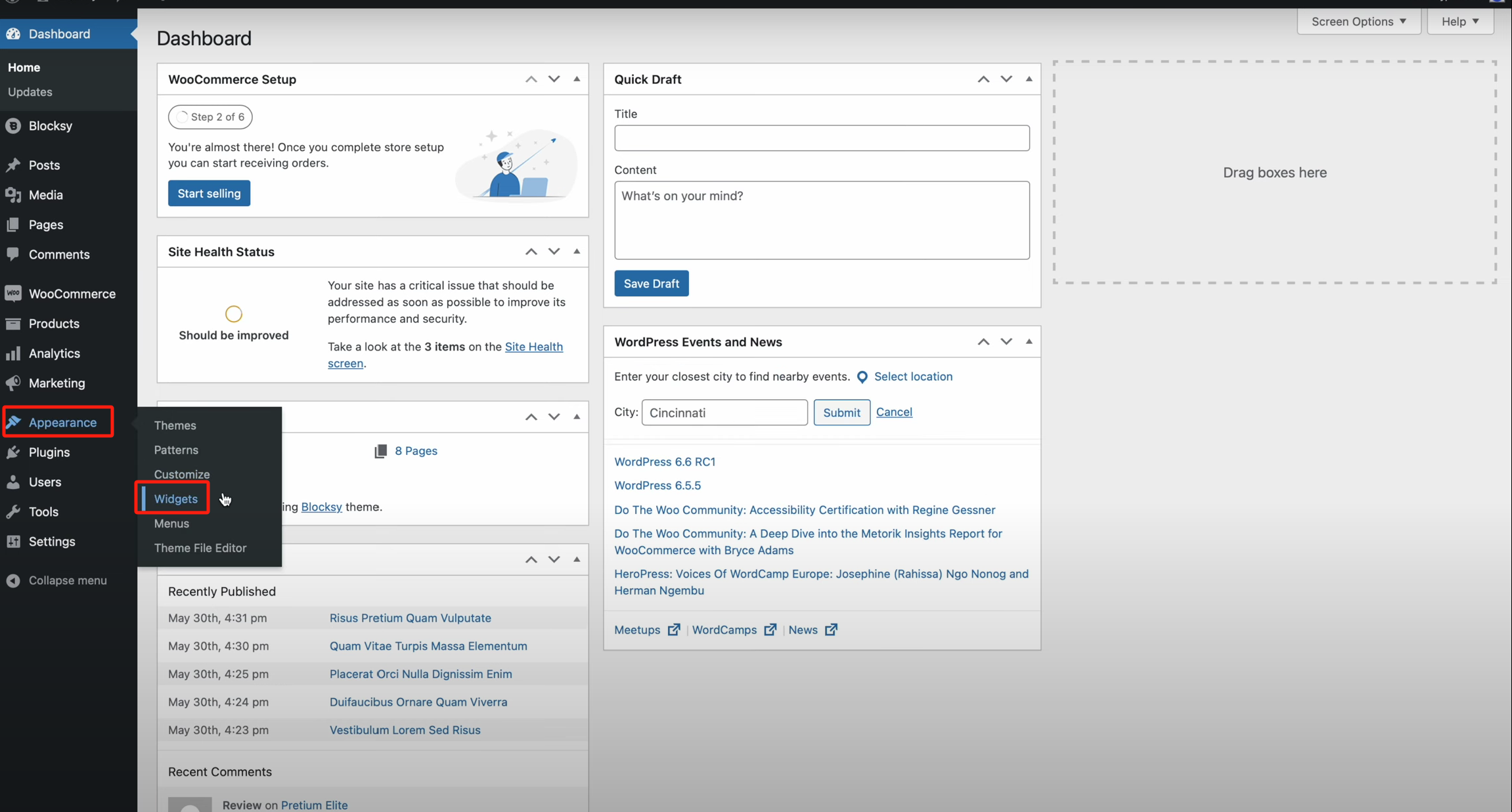Click the Quick Draft Title field

822,139
